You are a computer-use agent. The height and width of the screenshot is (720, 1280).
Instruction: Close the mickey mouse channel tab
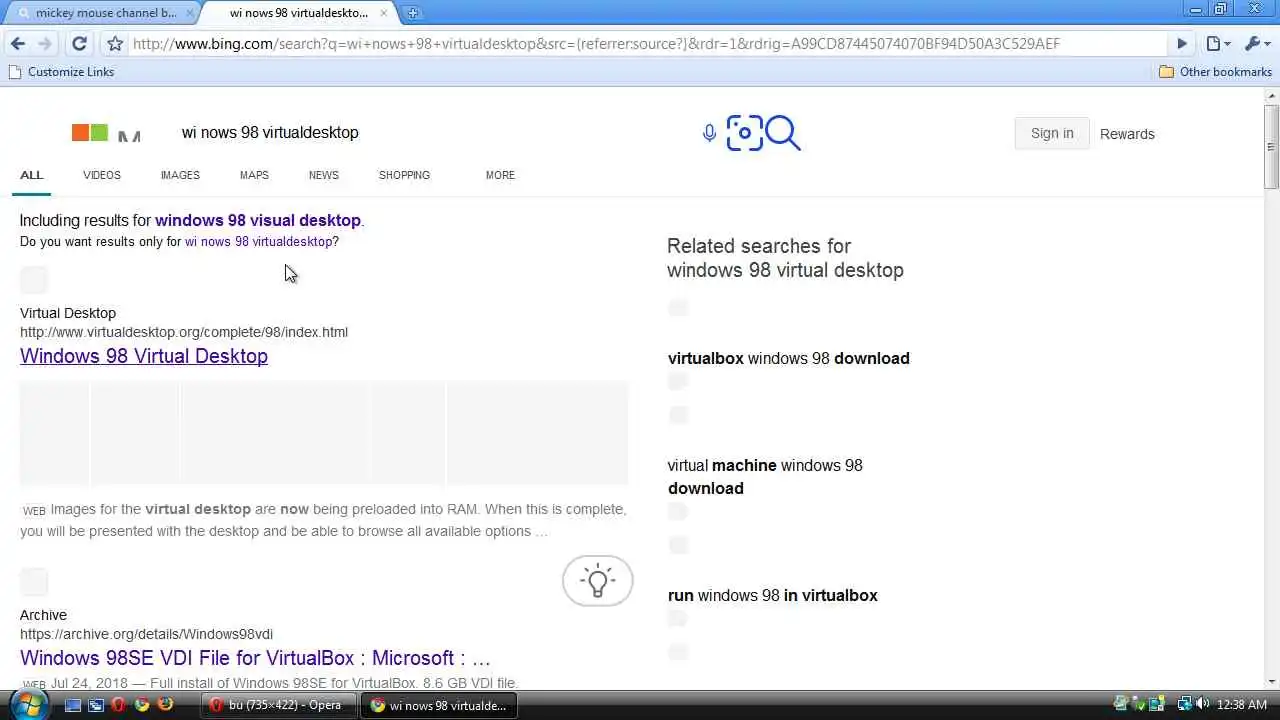(190, 13)
